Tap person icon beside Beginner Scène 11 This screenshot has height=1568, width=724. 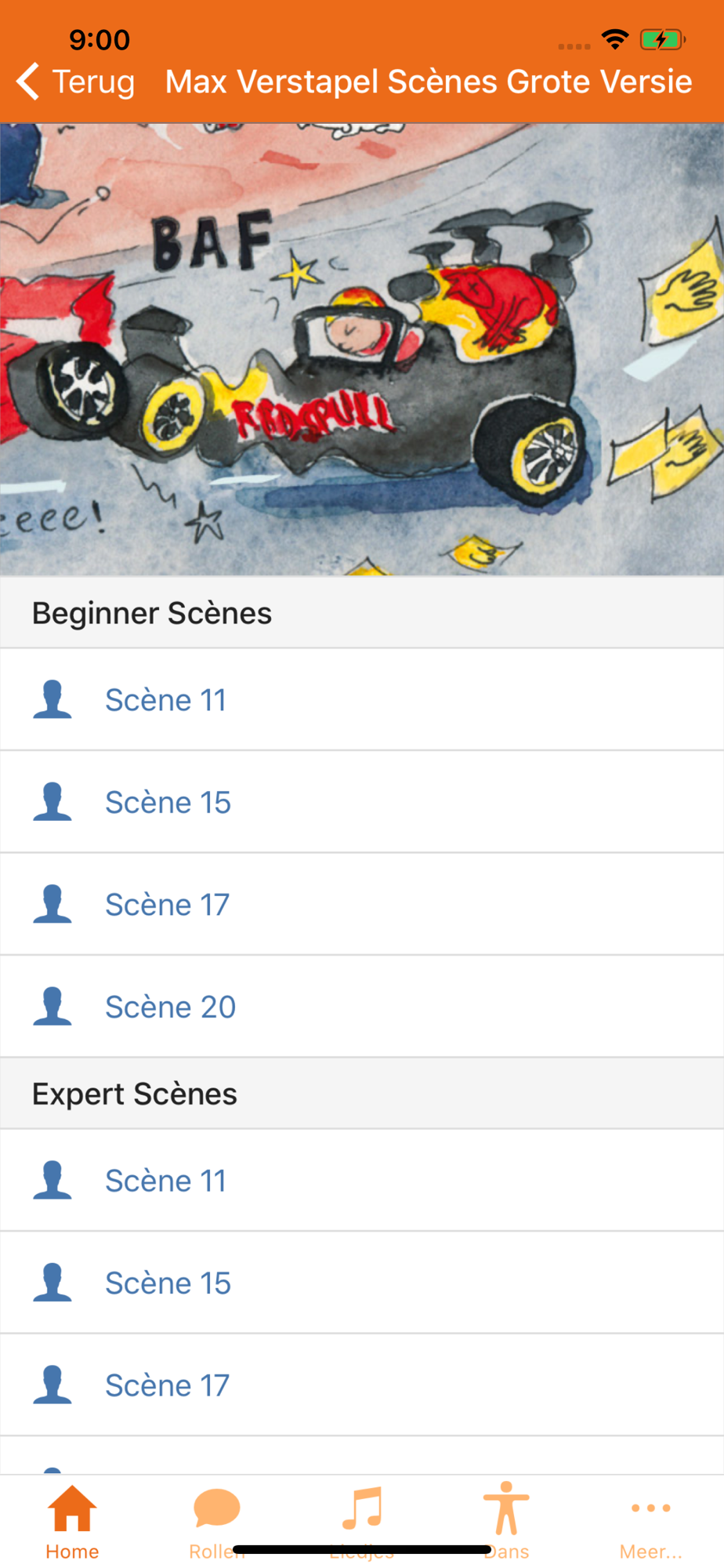[x=52, y=699]
